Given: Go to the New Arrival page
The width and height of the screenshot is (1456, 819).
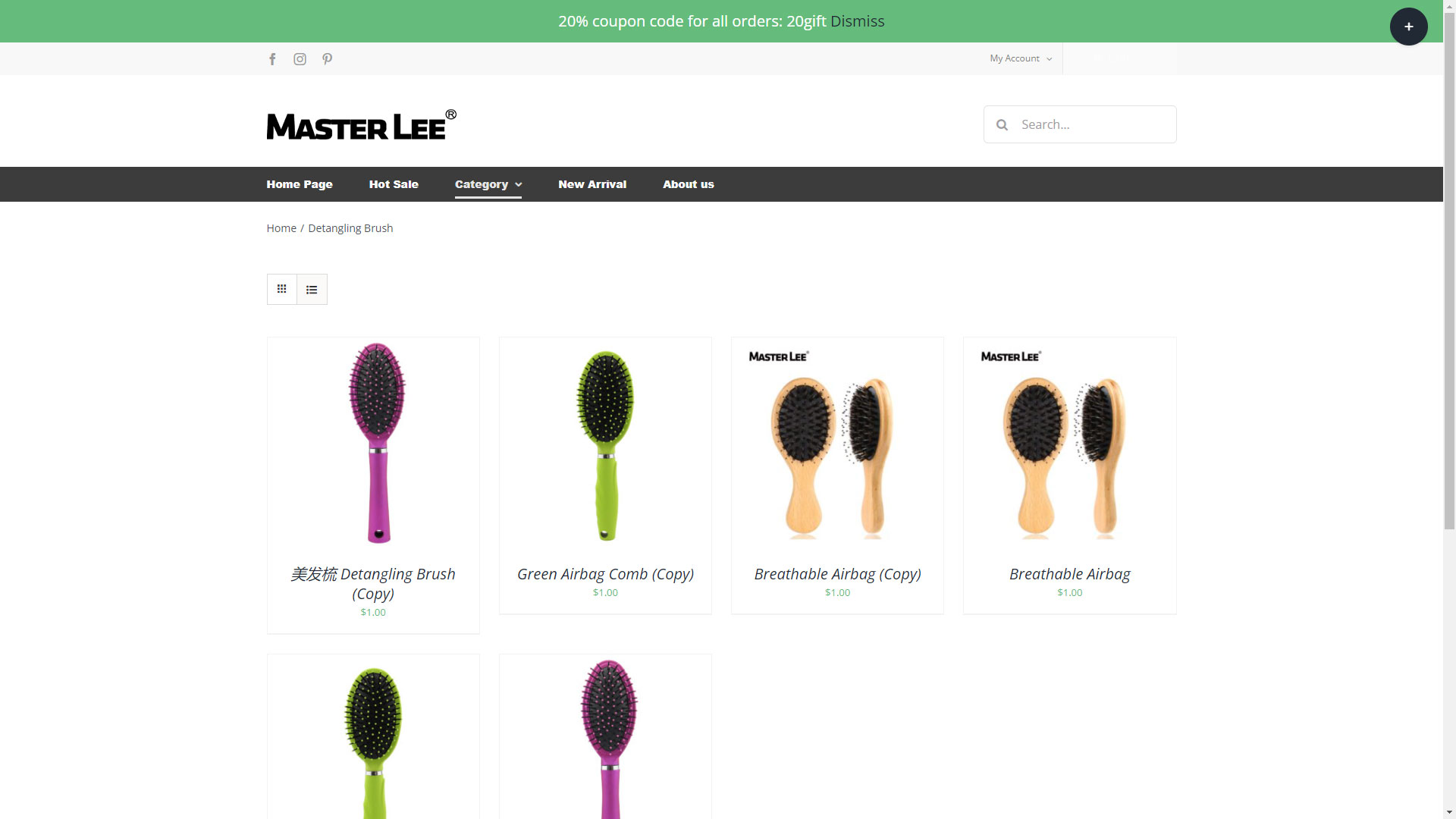Looking at the screenshot, I should point(592,184).
